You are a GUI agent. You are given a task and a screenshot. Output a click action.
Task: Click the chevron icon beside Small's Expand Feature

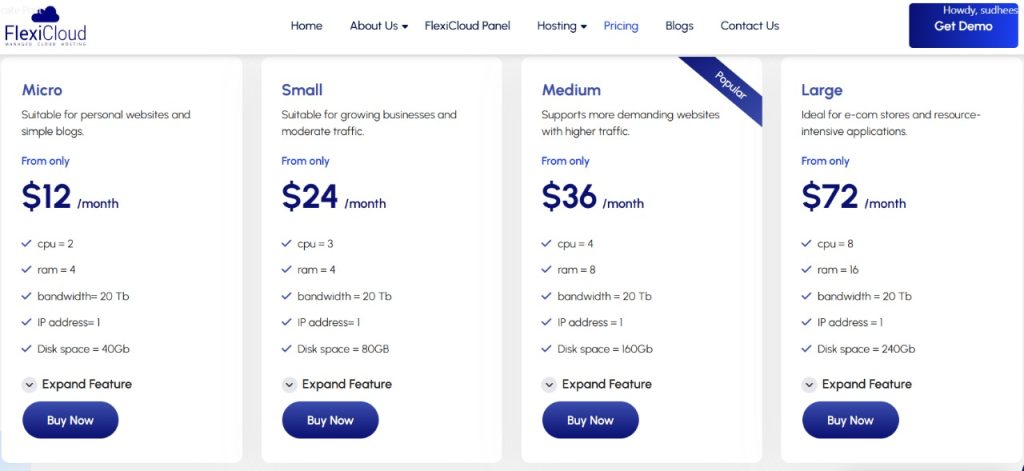(x=289, y=384)
